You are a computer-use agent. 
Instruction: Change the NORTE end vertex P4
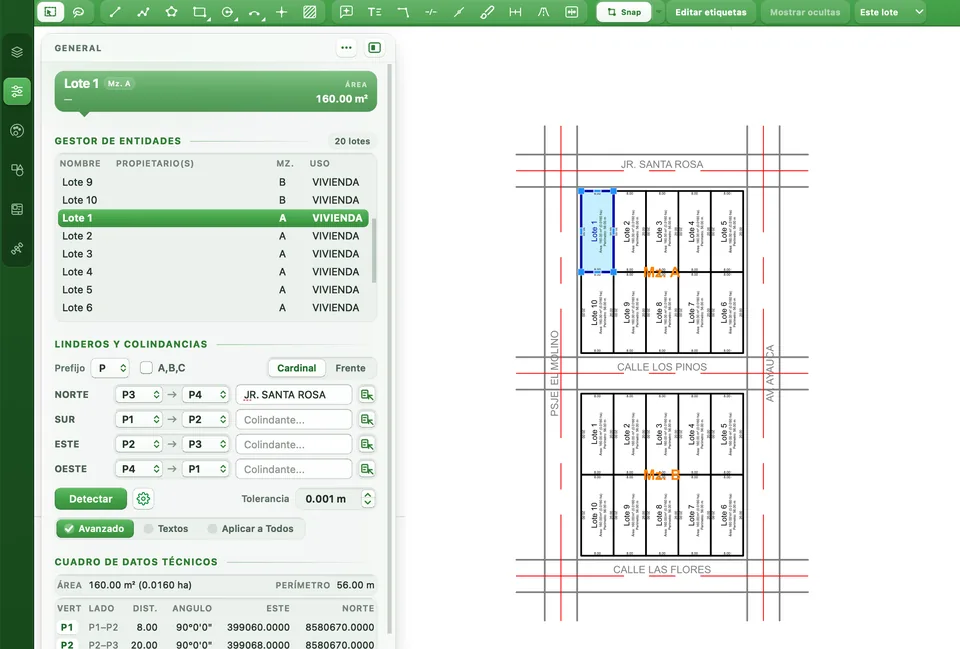point(206,395)
